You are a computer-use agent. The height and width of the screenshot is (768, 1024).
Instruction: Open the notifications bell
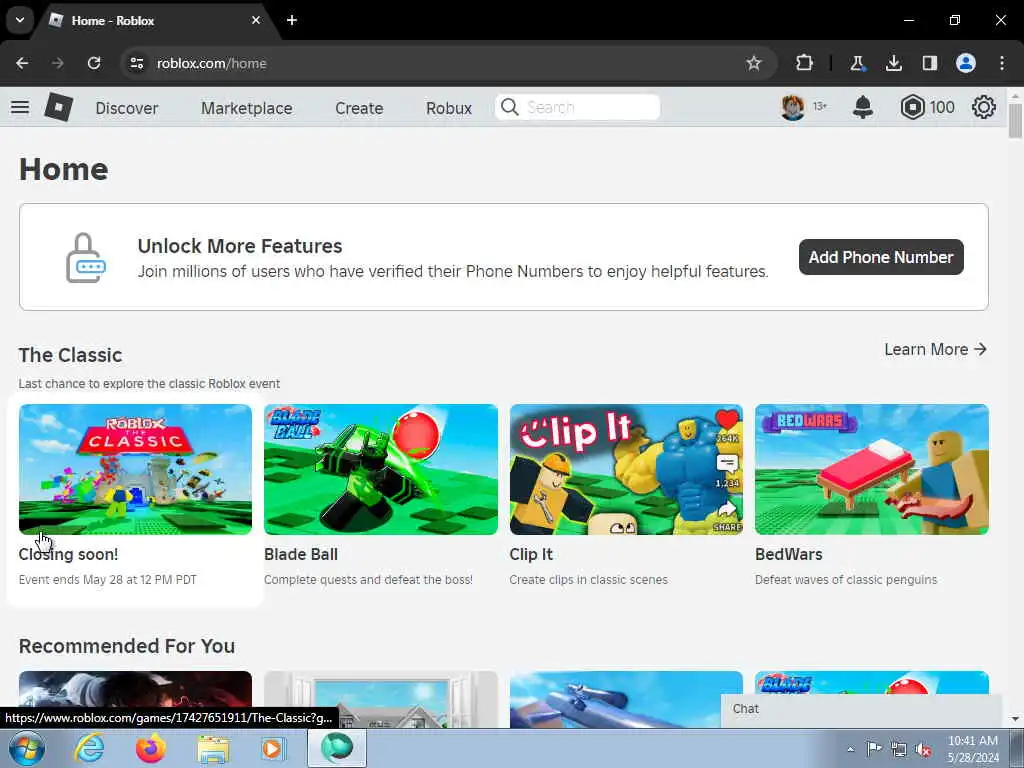[863, 107]
